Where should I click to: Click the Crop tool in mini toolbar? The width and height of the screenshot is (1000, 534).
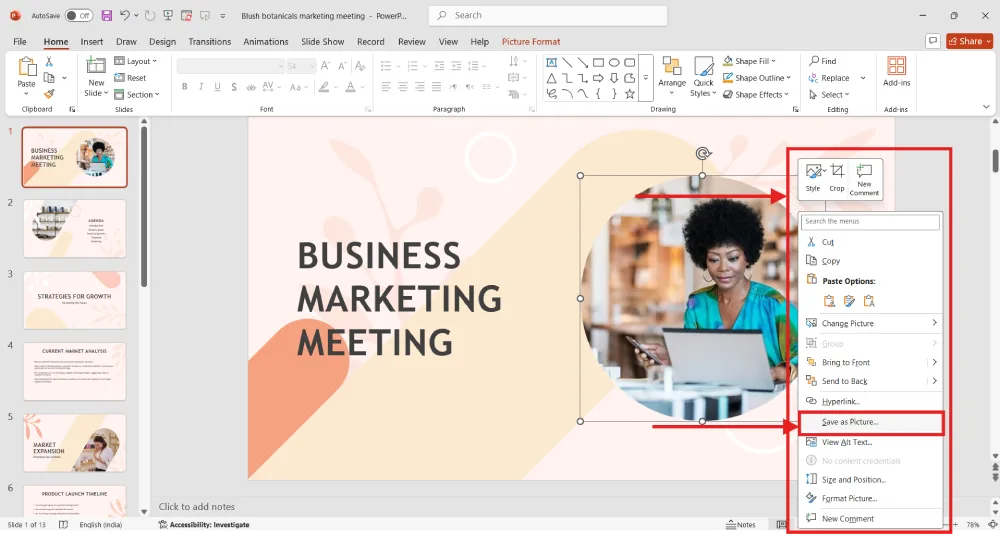[837, 176]
